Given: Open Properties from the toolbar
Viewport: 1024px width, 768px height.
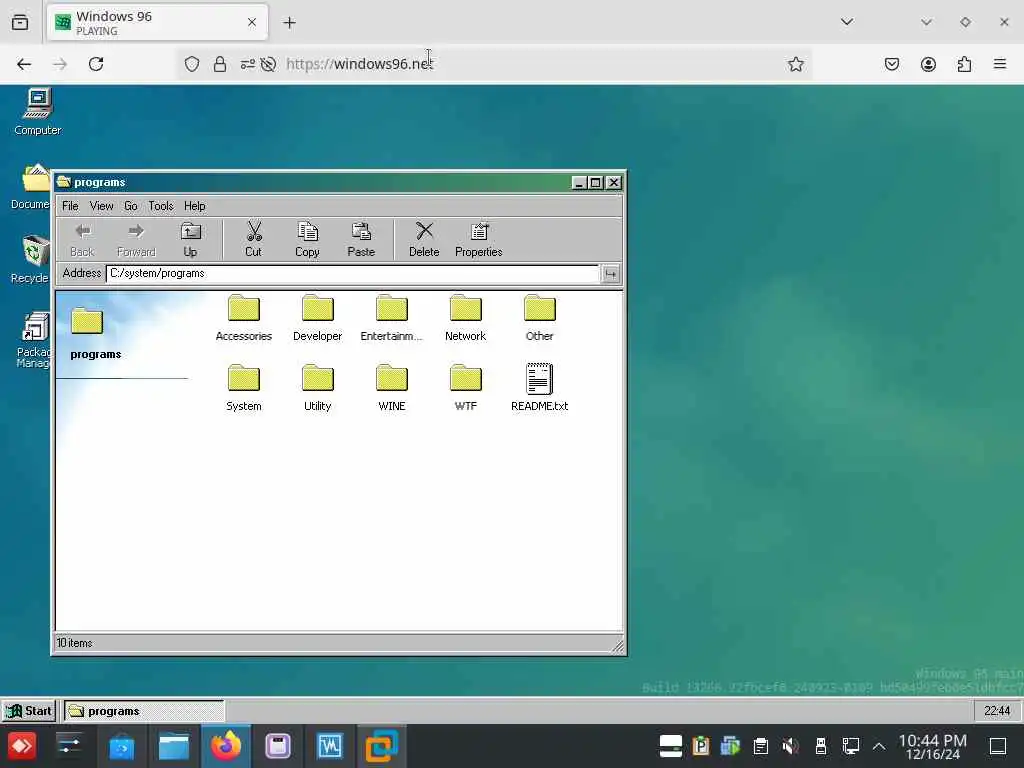Looking at the screenshot, I should [x=479, y=240].
